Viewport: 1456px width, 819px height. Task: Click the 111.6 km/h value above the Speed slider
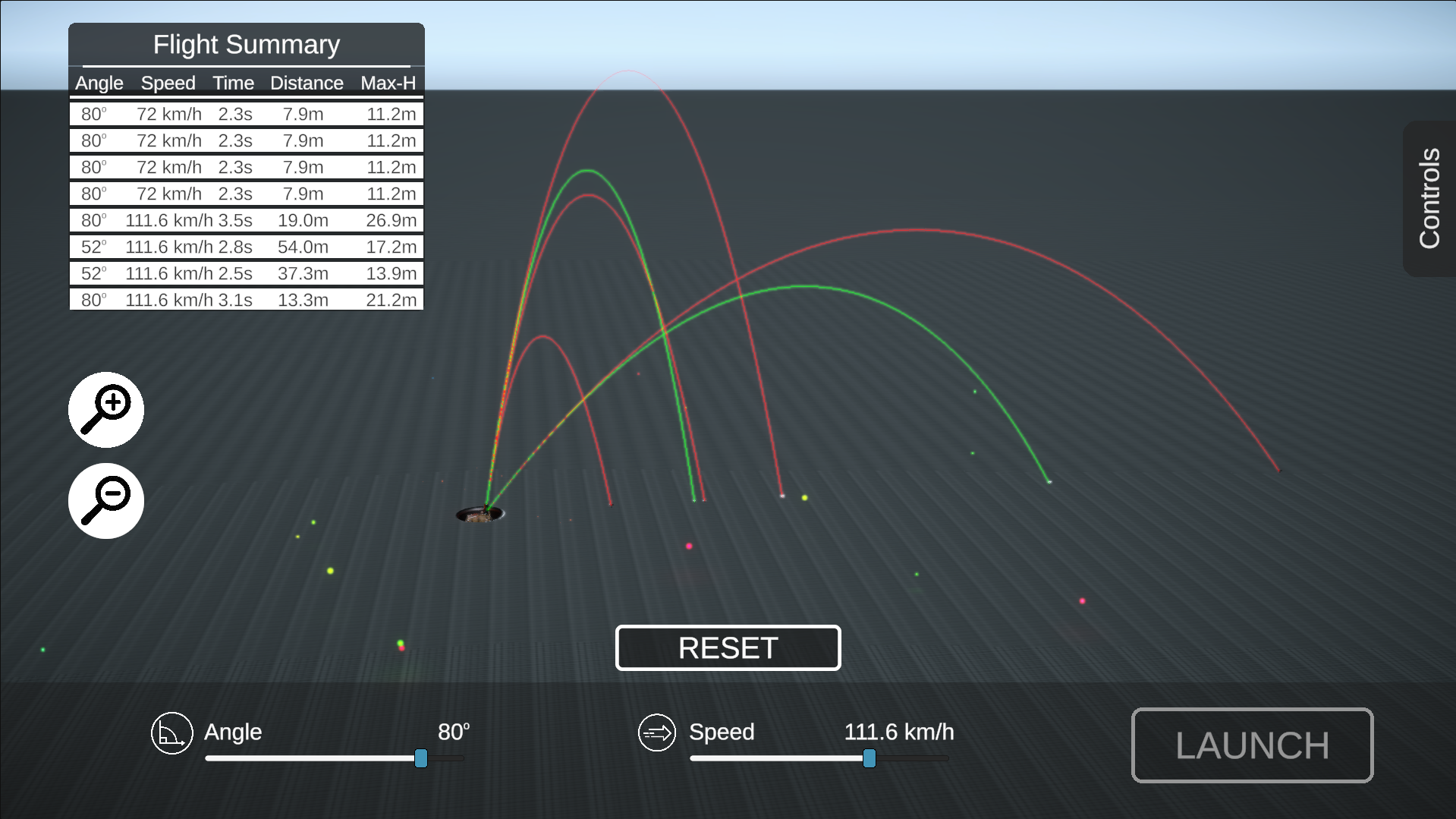coord(899,732)
